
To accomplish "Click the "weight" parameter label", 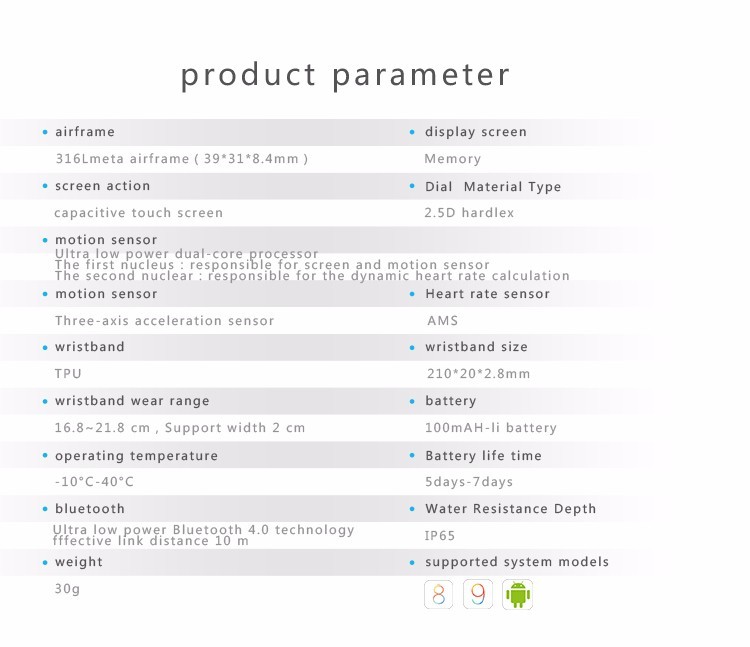I will [79, 562].
